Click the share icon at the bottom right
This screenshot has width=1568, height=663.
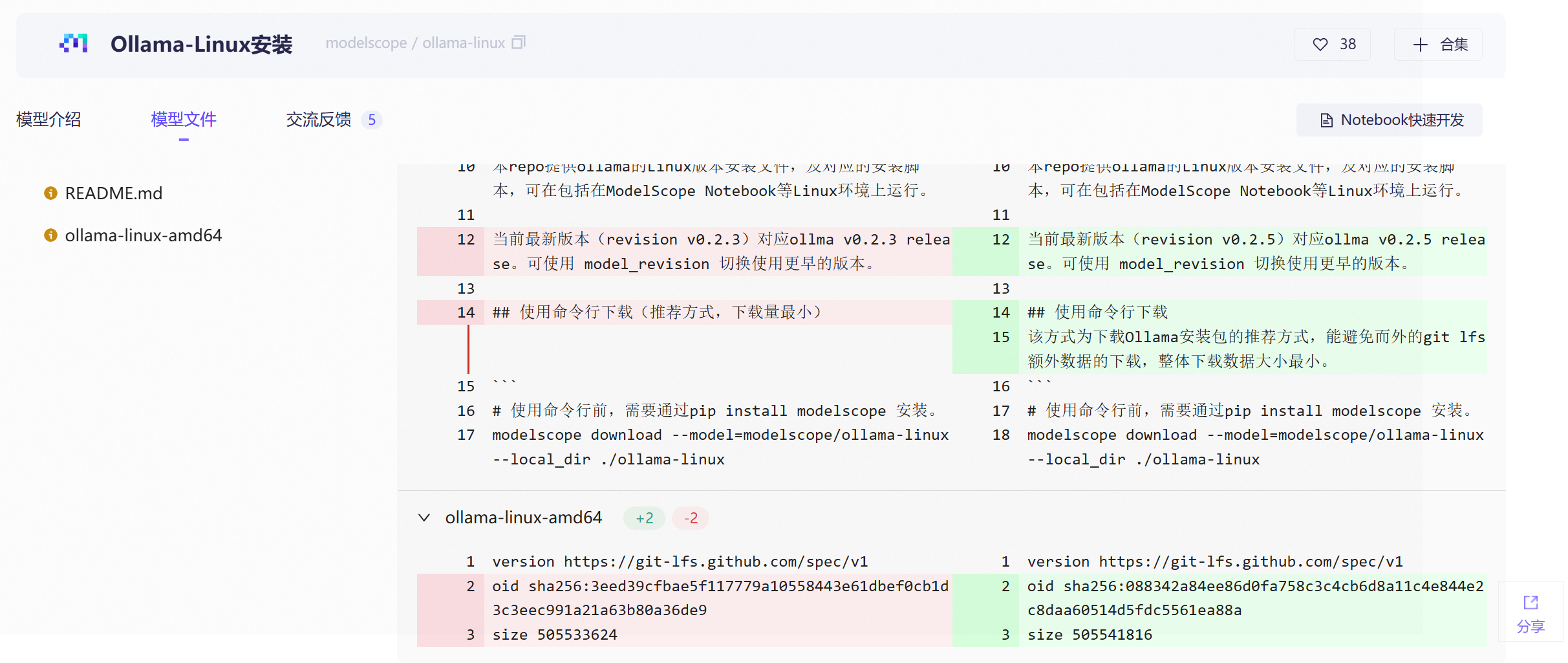(x=1530, y=603)
